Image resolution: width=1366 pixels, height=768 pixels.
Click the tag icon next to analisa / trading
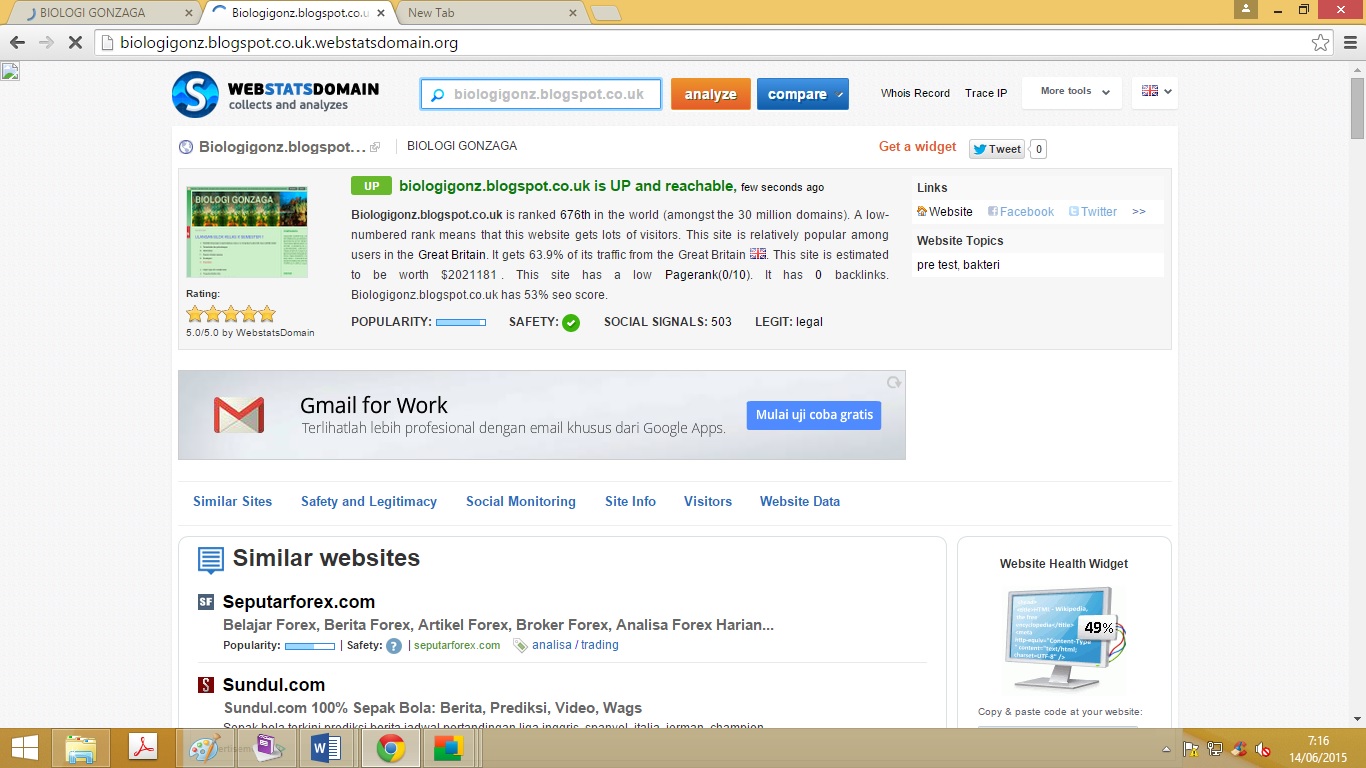point(520,646)
